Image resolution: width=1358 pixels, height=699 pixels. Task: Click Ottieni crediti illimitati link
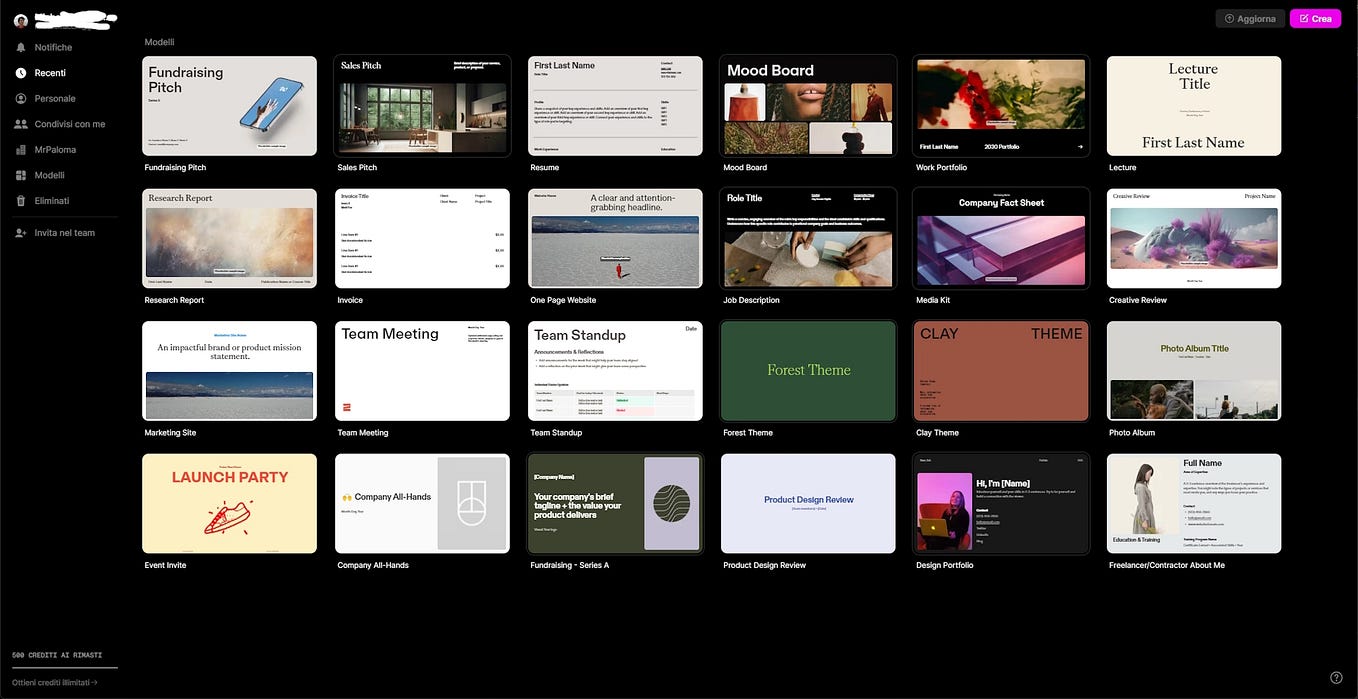(x=55, y=682)
